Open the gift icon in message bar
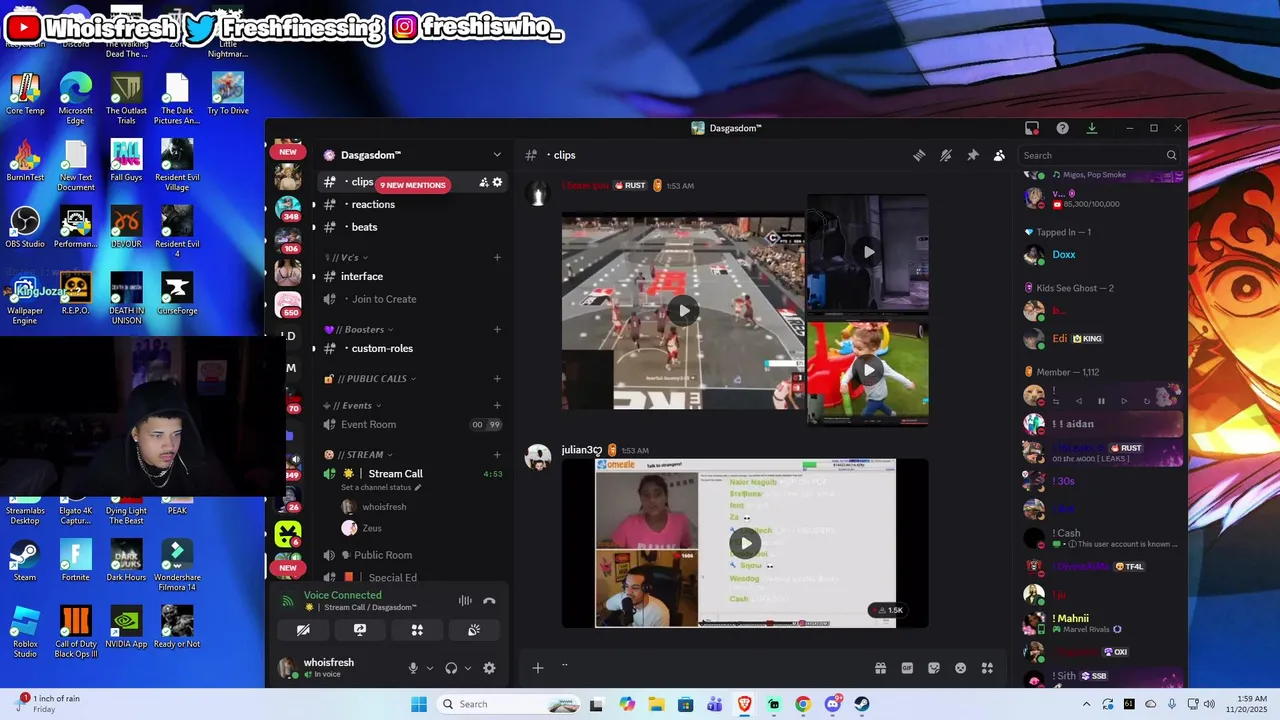The image size is (1280, 720). (x=881, y=668)
